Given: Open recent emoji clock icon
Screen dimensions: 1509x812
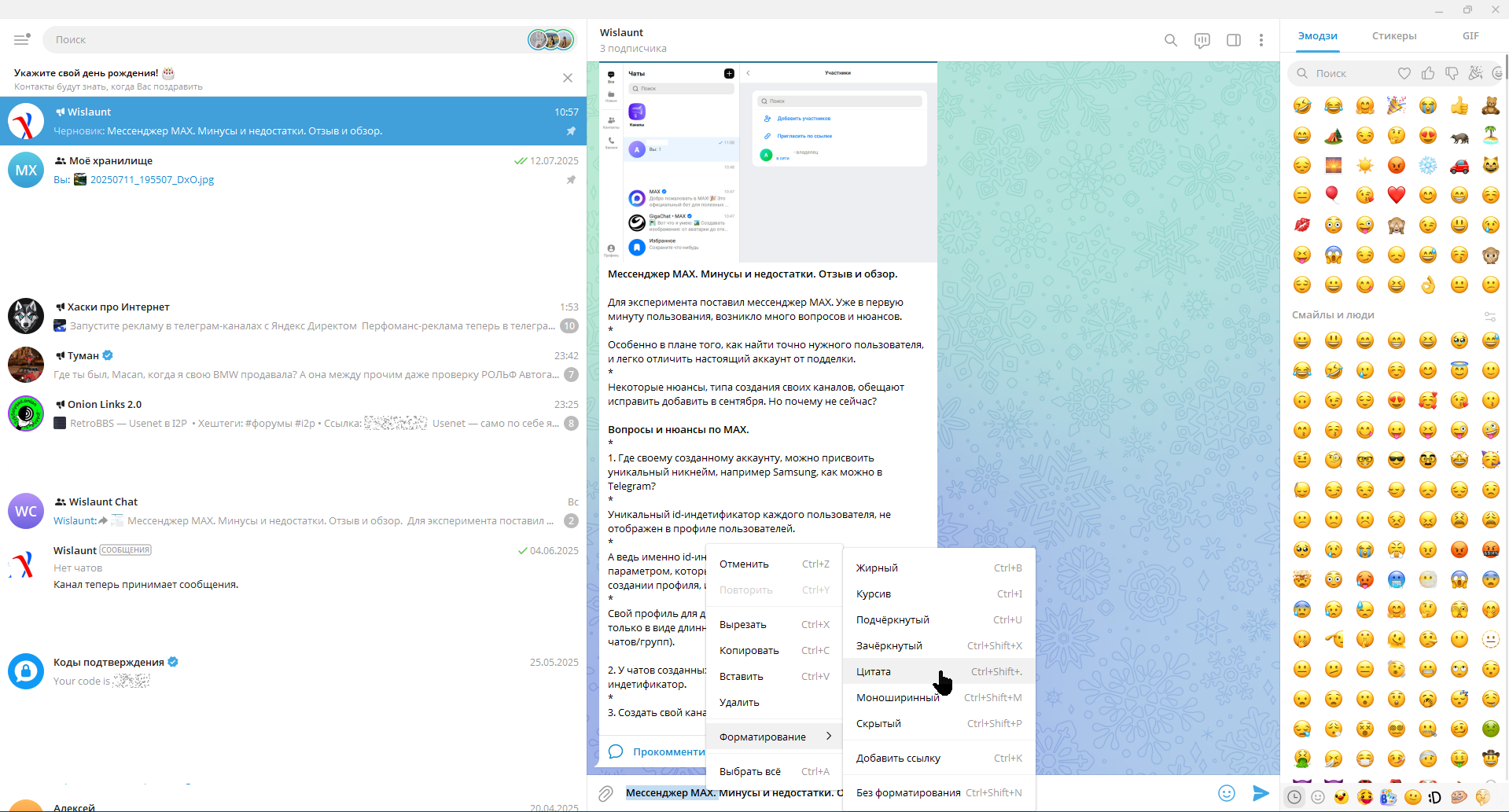Looking at the screenshot, I should 1294,797.
